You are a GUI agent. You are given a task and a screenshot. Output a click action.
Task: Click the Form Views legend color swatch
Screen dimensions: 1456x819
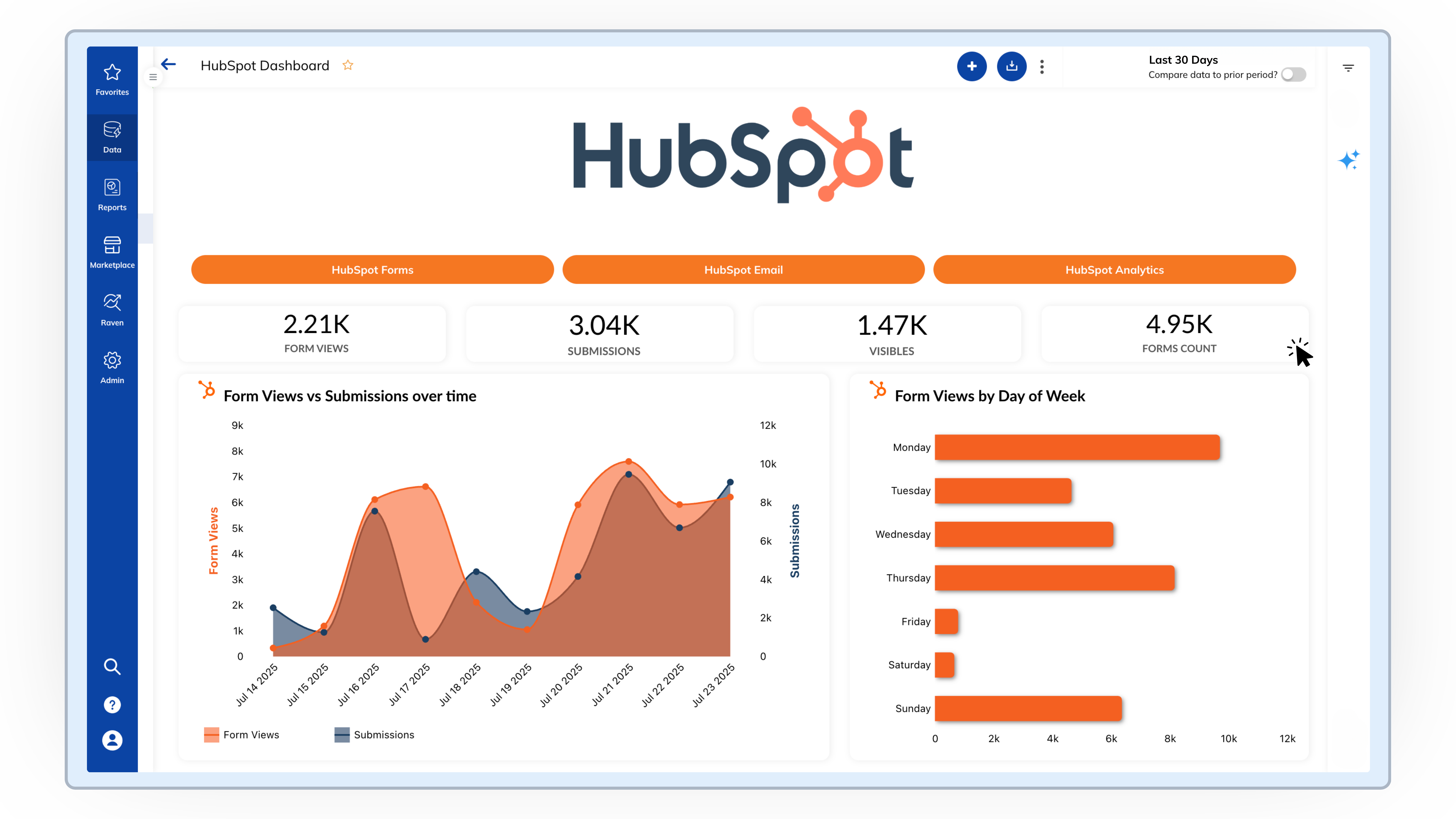[211, 734]
